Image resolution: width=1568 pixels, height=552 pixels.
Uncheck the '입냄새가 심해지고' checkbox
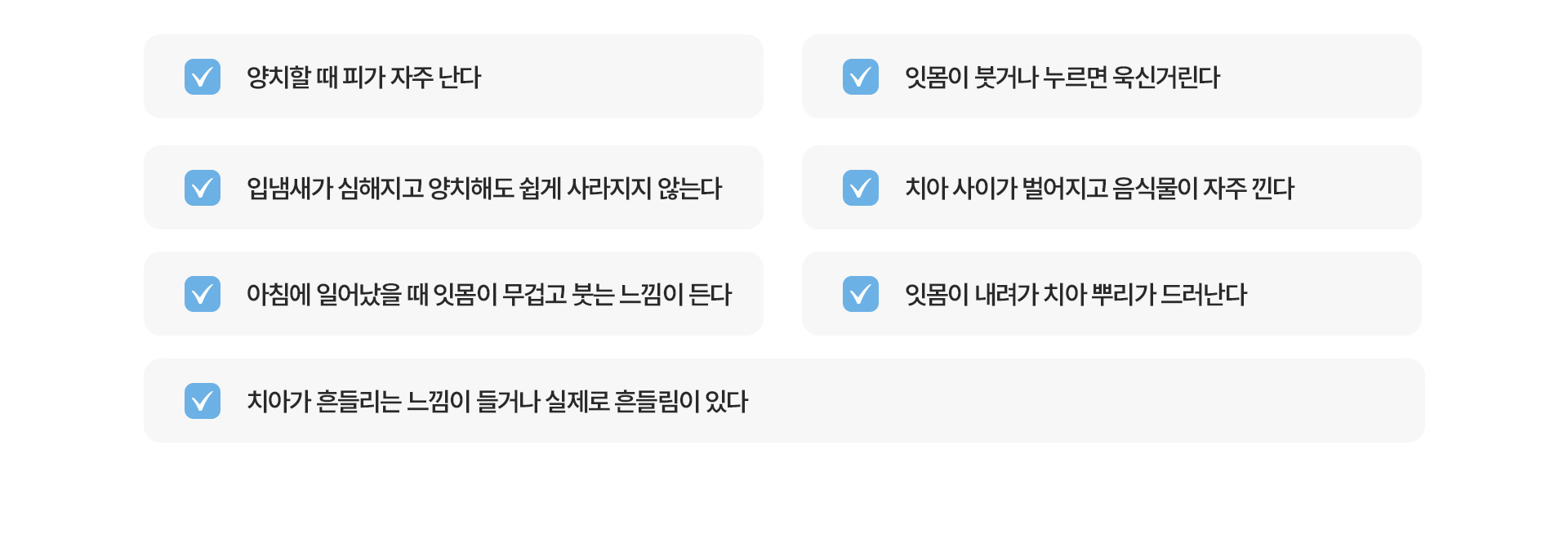click(203, 188)
